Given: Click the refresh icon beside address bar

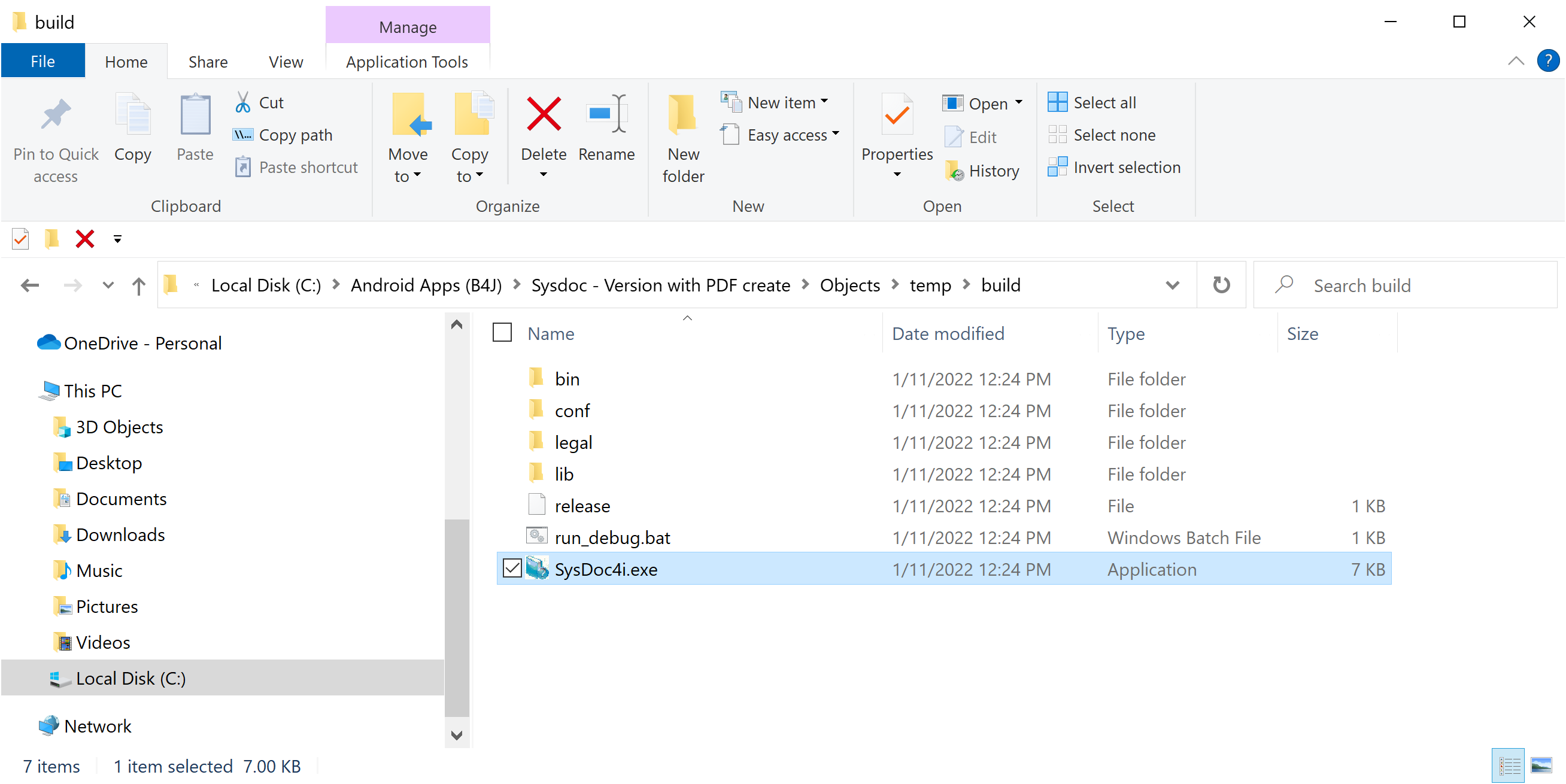Looking at the screenshot, I should click(1221, 285).
